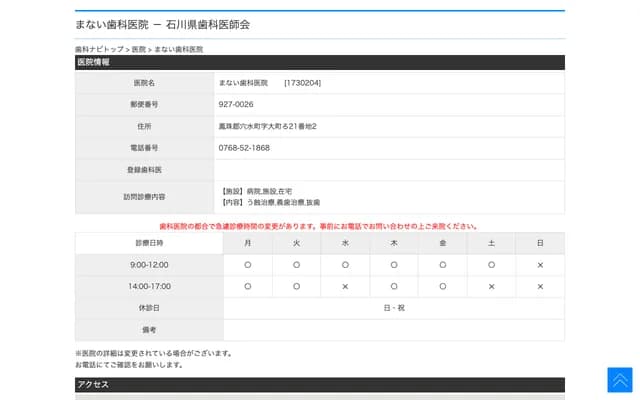This screenshot has height=400, width=640.
Task: Click the postal code 927-0026
Action: click(236, 104)
